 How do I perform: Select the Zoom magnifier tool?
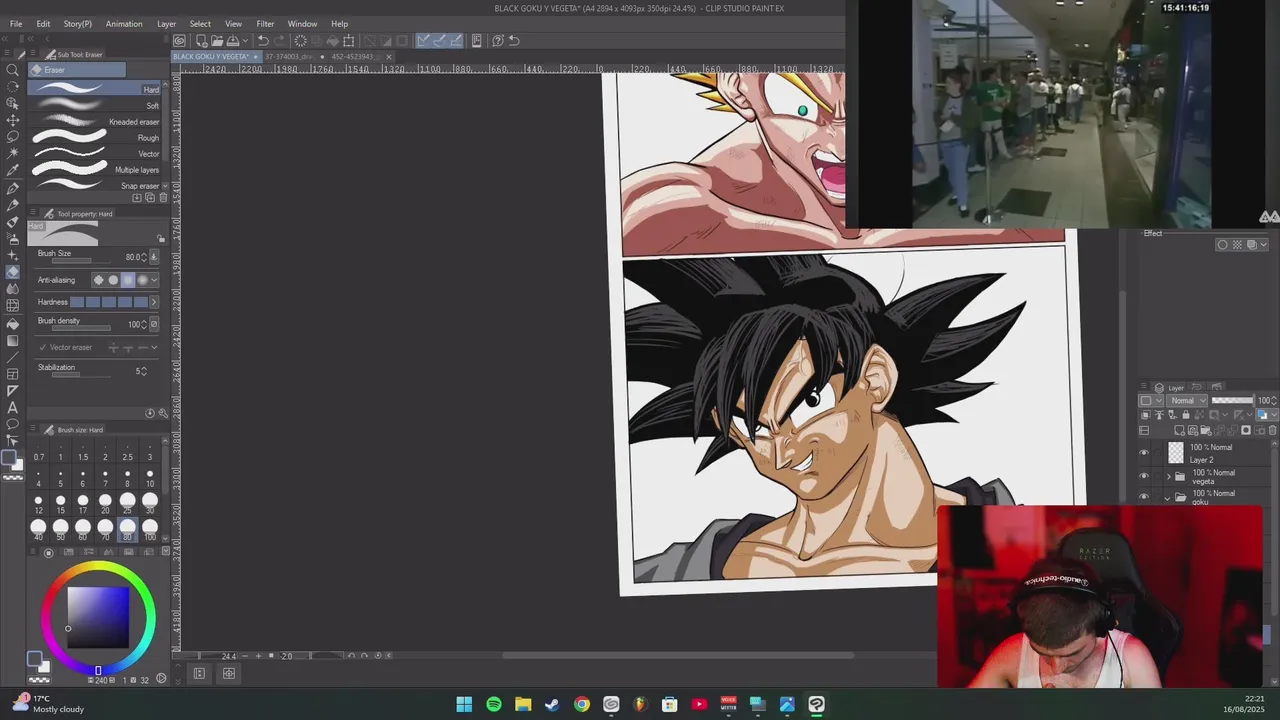(x=13, y=70)
